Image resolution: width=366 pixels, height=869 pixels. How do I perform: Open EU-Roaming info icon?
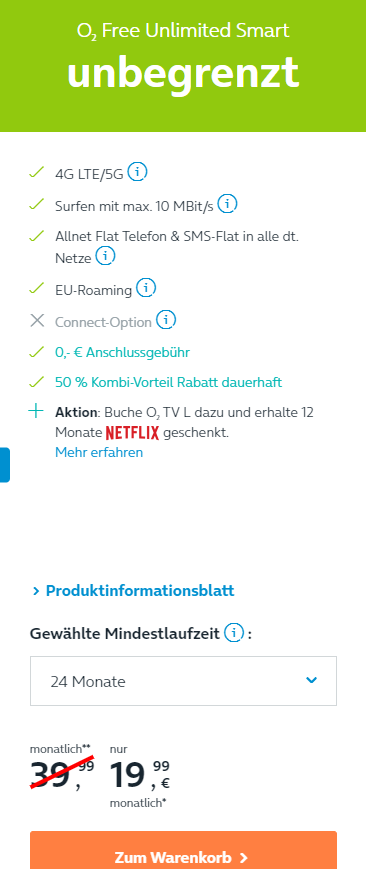tap(146, 288)
